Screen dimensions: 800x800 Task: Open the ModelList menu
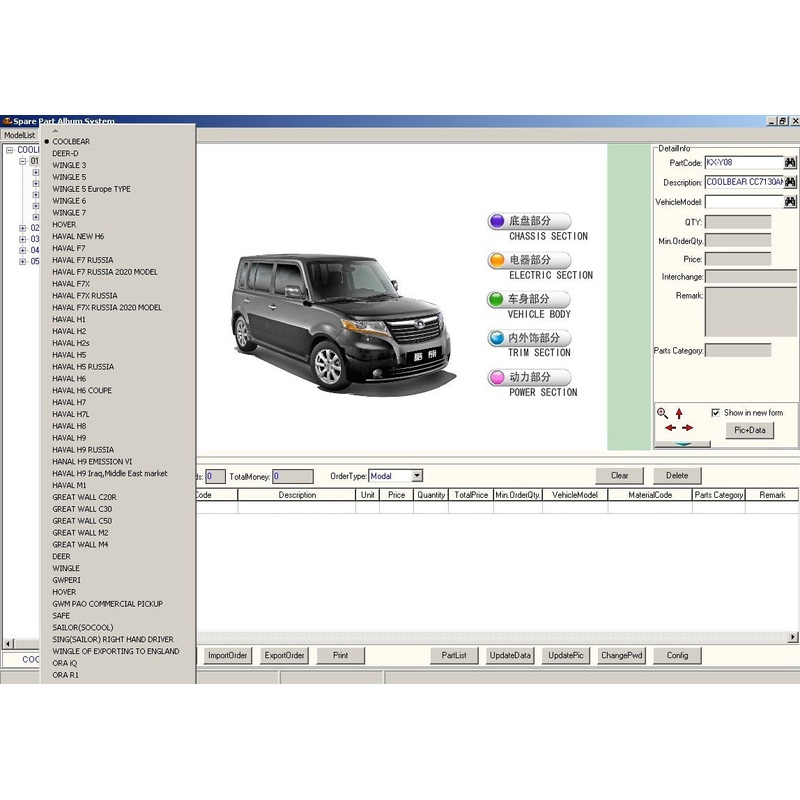pos(20,135)
